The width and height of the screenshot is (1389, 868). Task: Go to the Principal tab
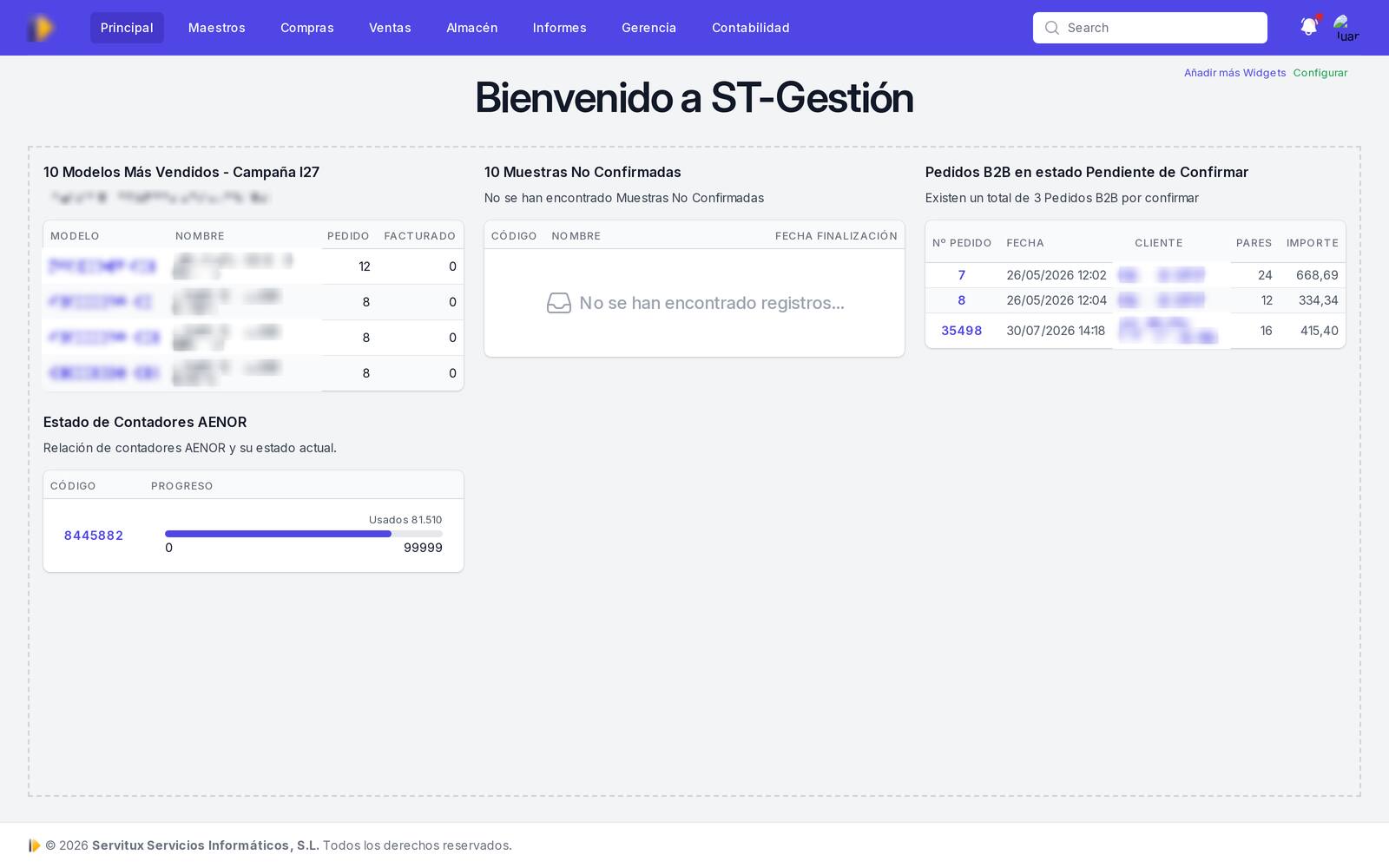[x=127, y=28]
